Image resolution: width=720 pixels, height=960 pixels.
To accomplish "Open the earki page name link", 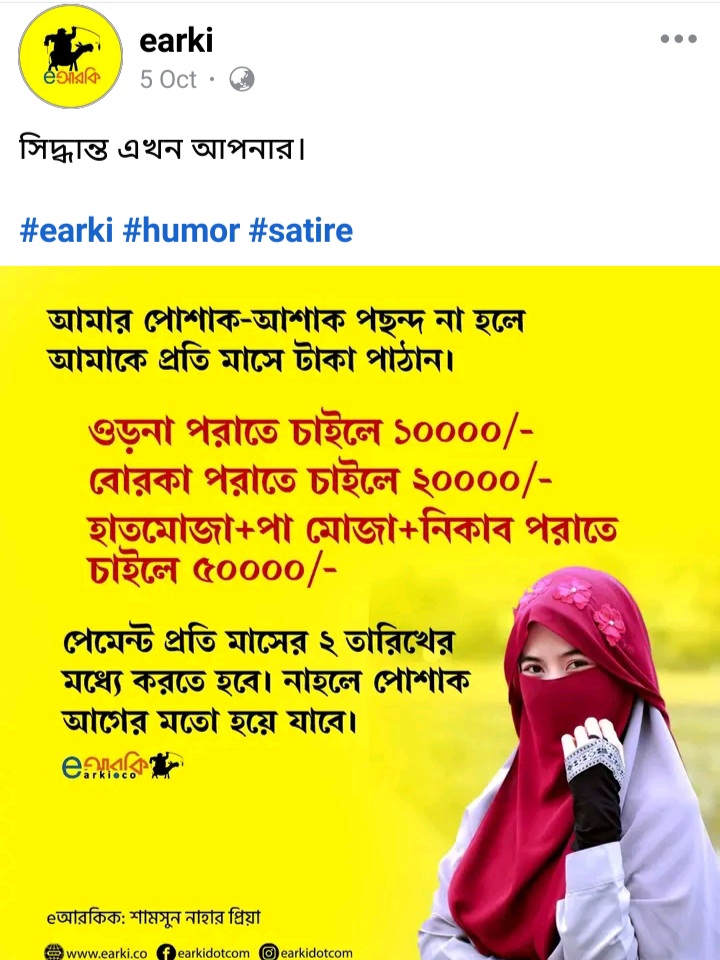I will 176,41.
